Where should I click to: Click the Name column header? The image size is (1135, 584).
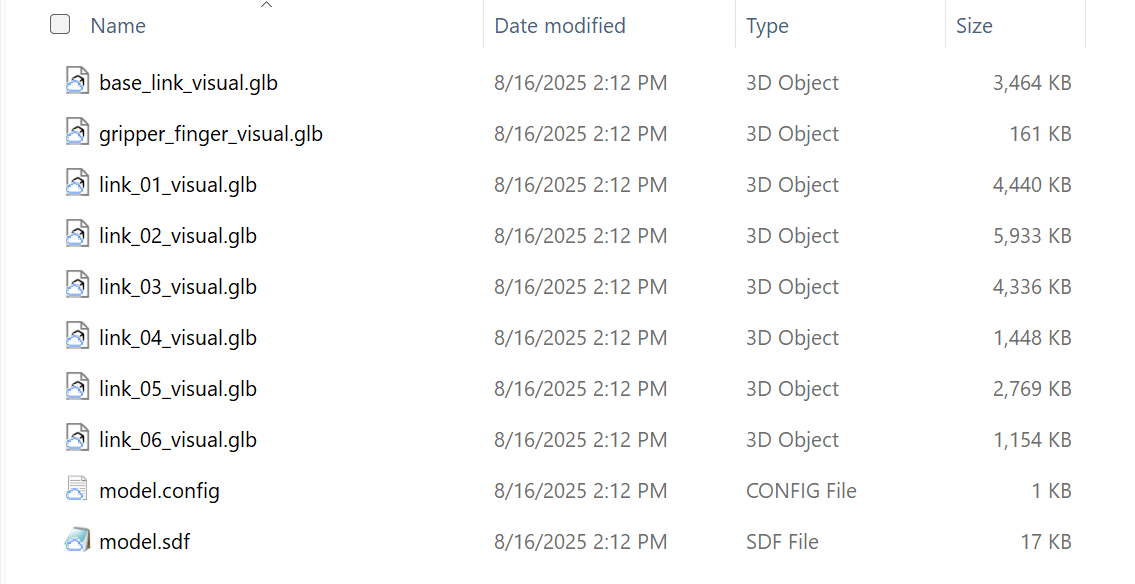117,25
